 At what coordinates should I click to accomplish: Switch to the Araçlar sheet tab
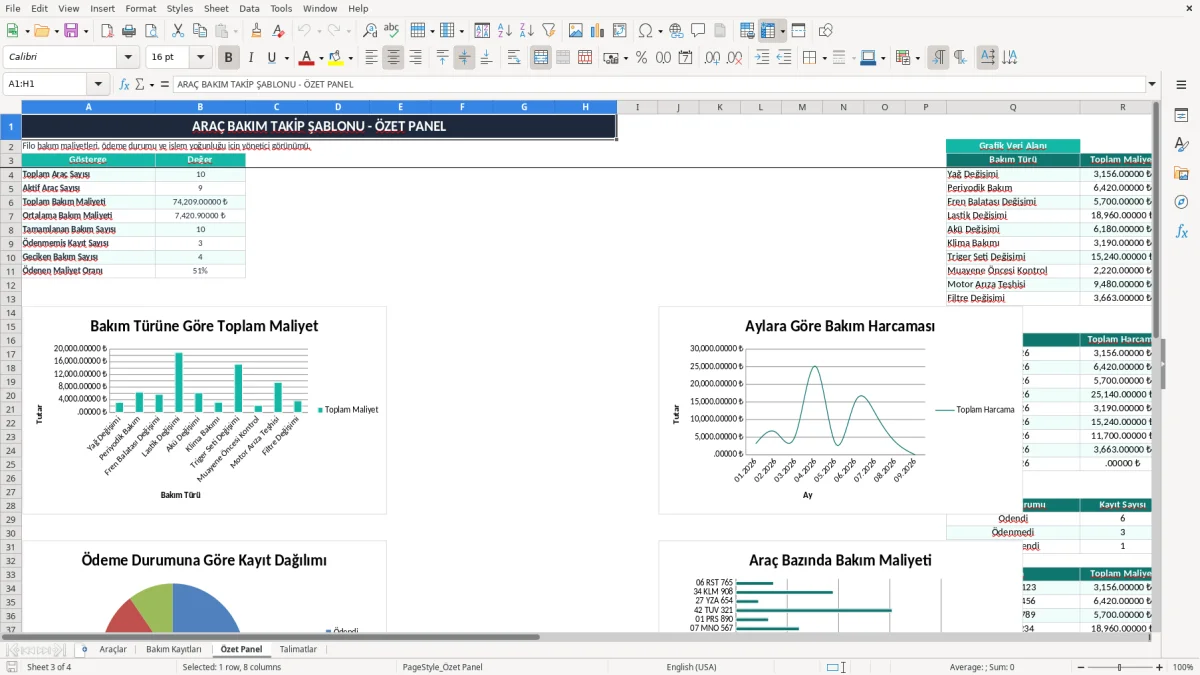(113, 649)
